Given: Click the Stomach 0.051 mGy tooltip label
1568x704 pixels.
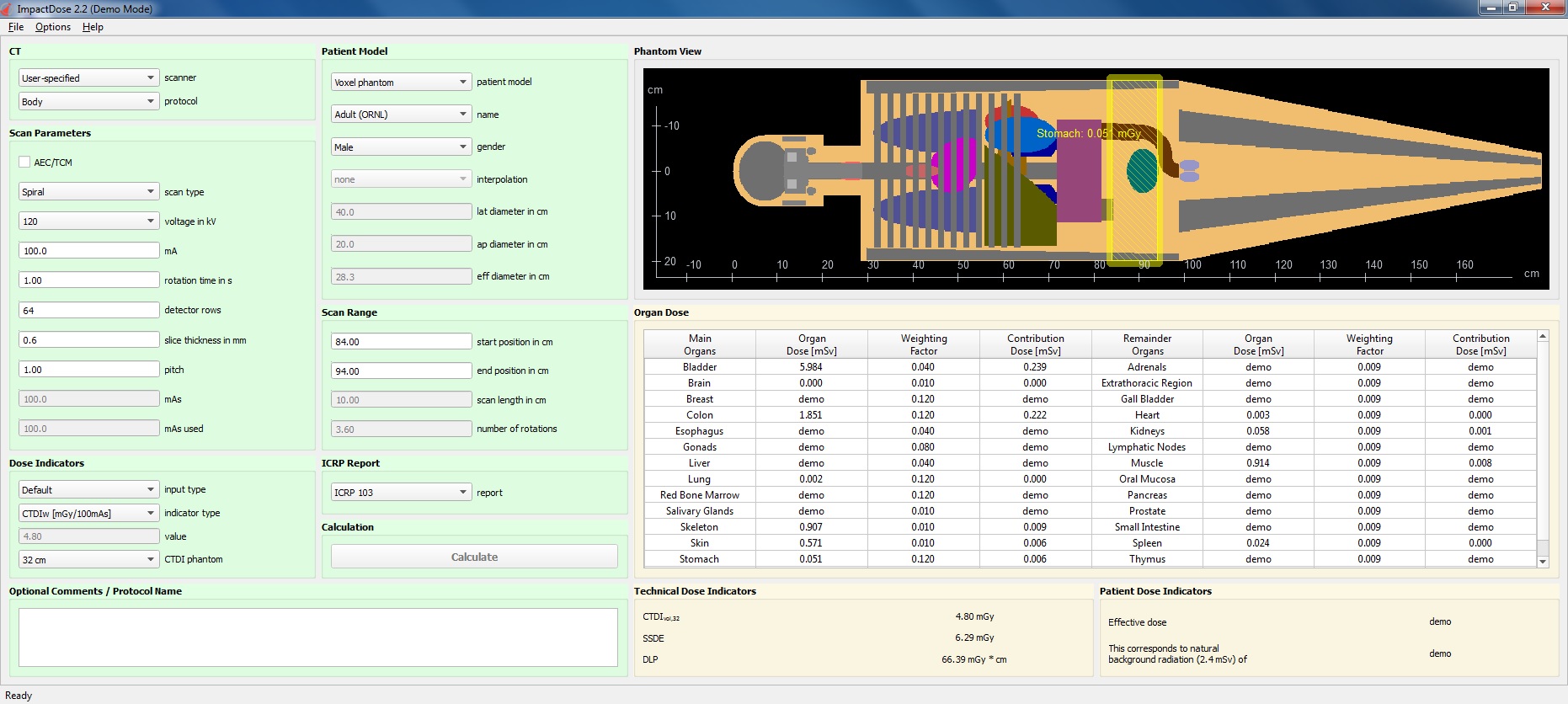Looking at the screenshot, I should point(1089,133).
